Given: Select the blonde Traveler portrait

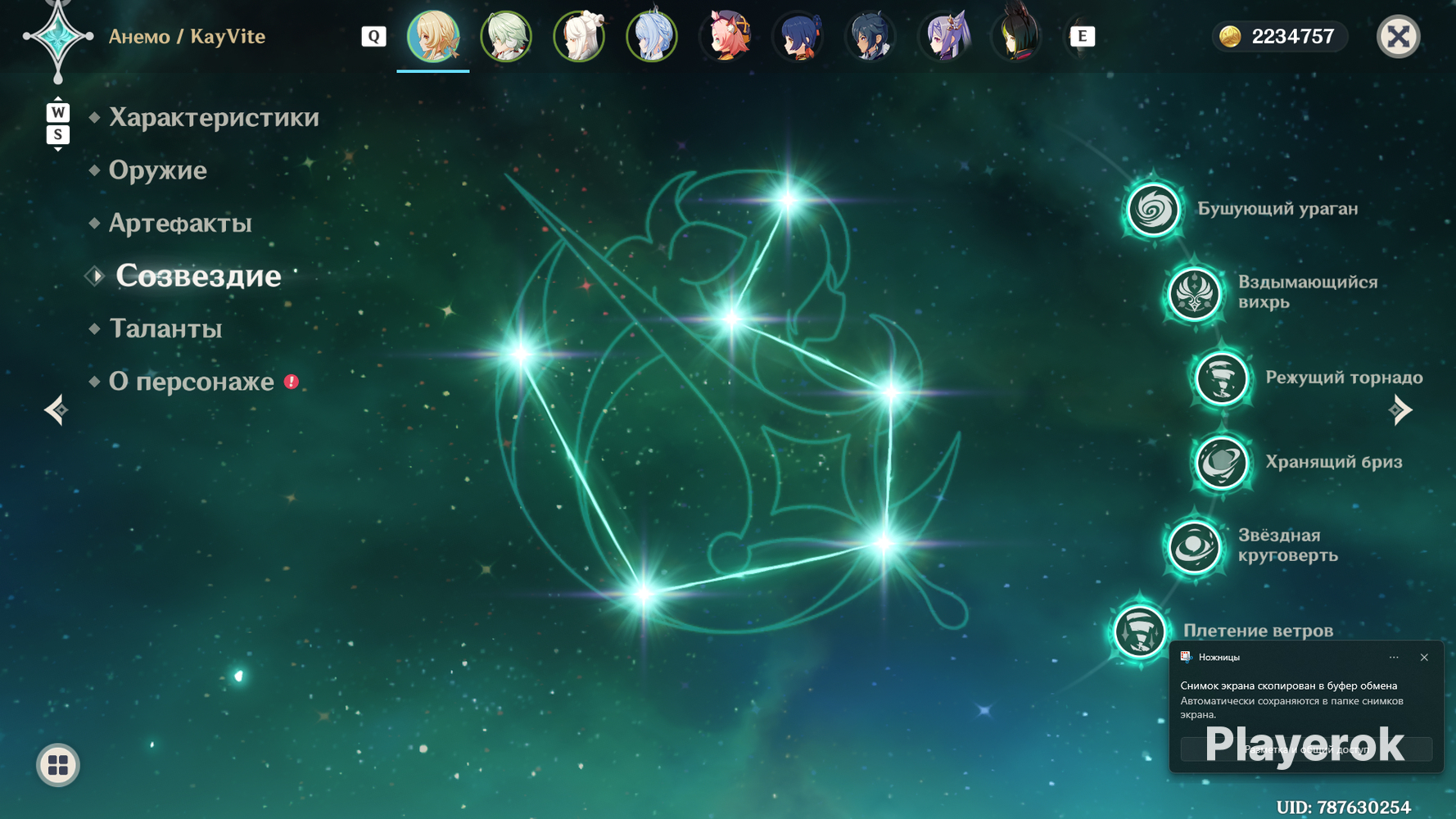Looking at the screenshot, I should 433,37.
